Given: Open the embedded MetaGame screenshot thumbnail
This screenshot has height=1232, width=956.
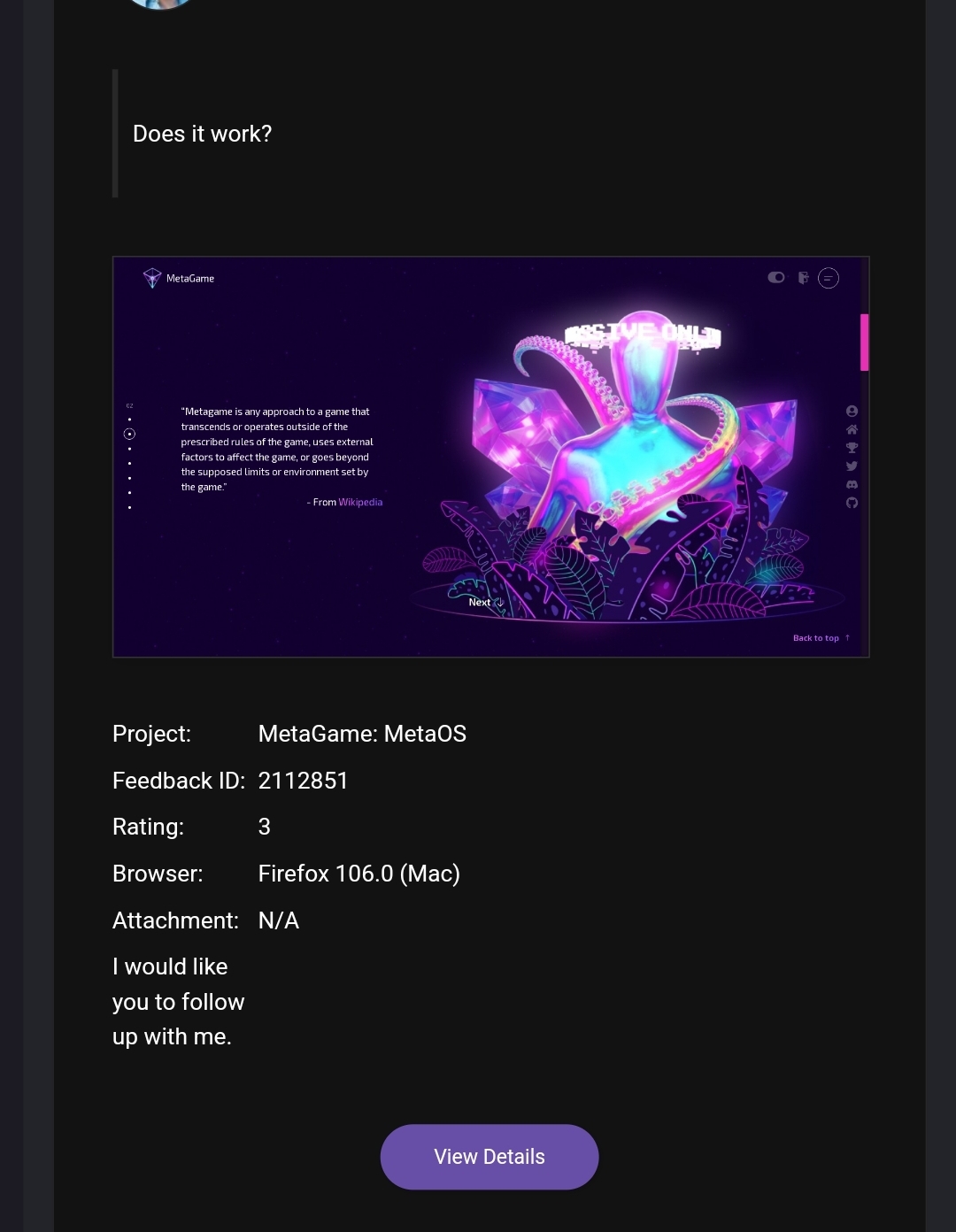Looking at the screenshot, I should [491, 457].
